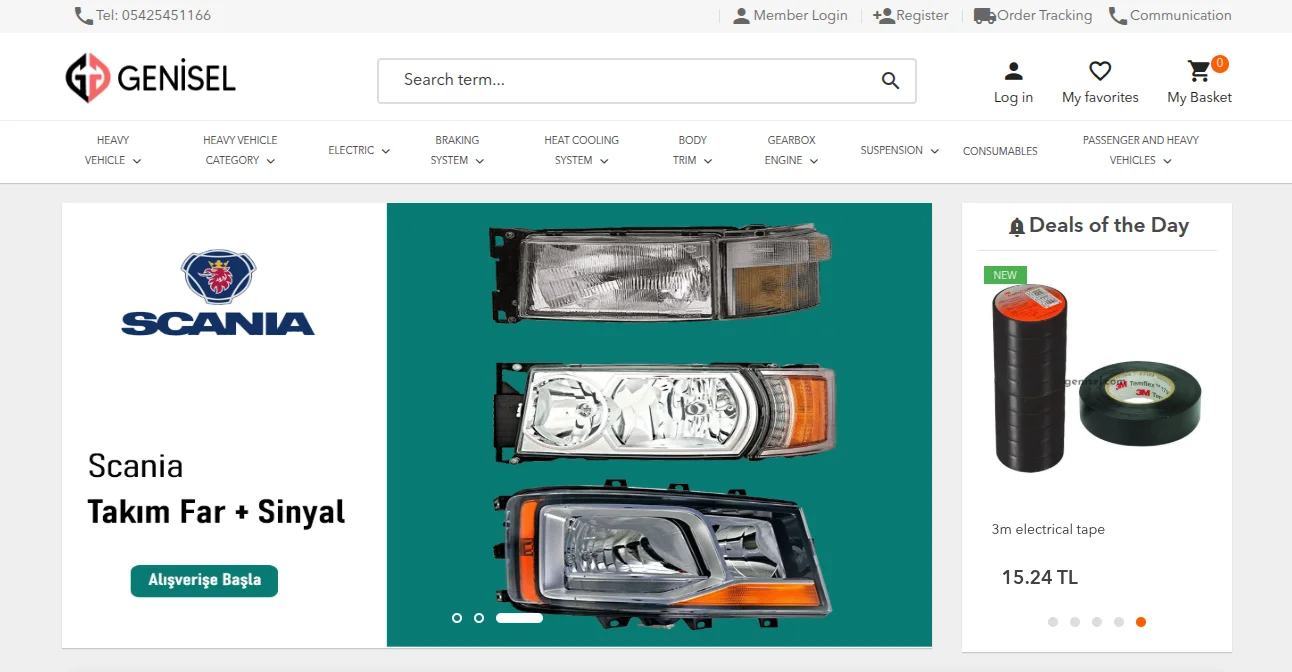Click the heart icon above My favorites
Image resolution: width=1292 pixels, height=672 pixels.
click(x=1099, y=69)
